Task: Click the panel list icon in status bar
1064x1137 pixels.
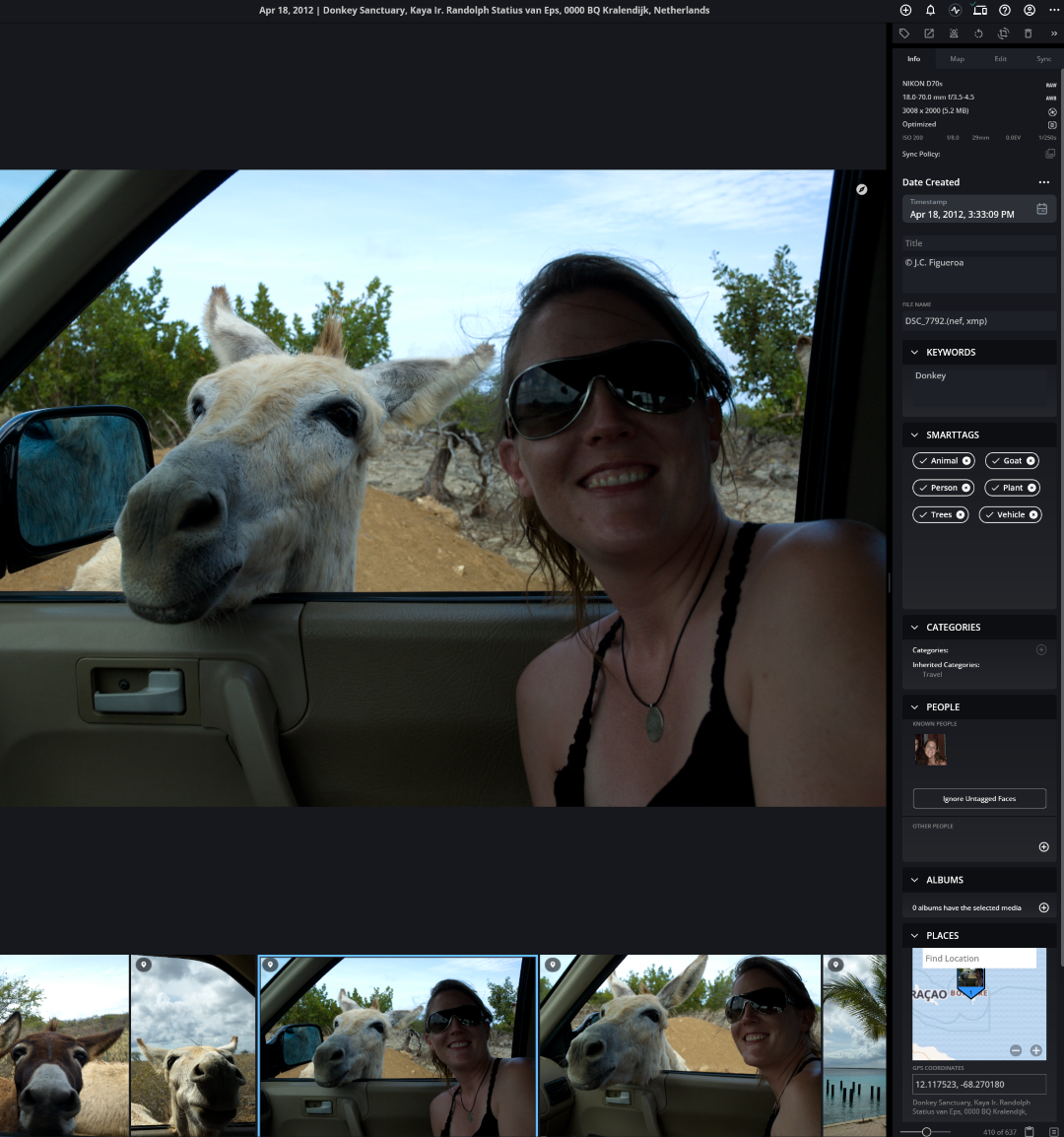Action: [x=1054, y=1131]
